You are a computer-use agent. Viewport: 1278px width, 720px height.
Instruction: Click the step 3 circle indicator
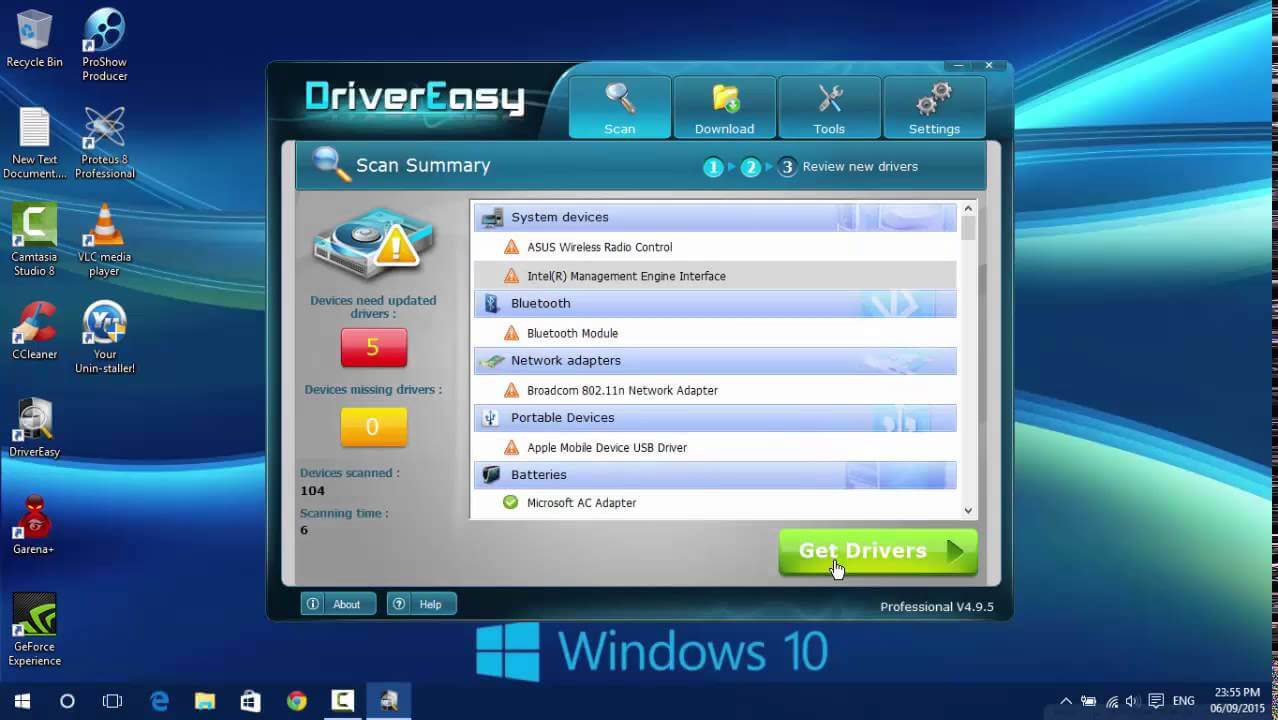[x=787, y=167]
